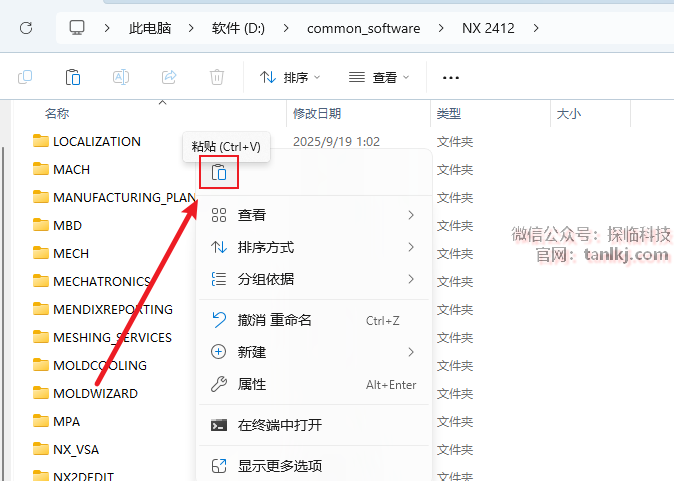The width and height of the screenshot is (674, 481).
Task: Expand chevron after 此电脑 in address bar
Action: click(191, 28)
